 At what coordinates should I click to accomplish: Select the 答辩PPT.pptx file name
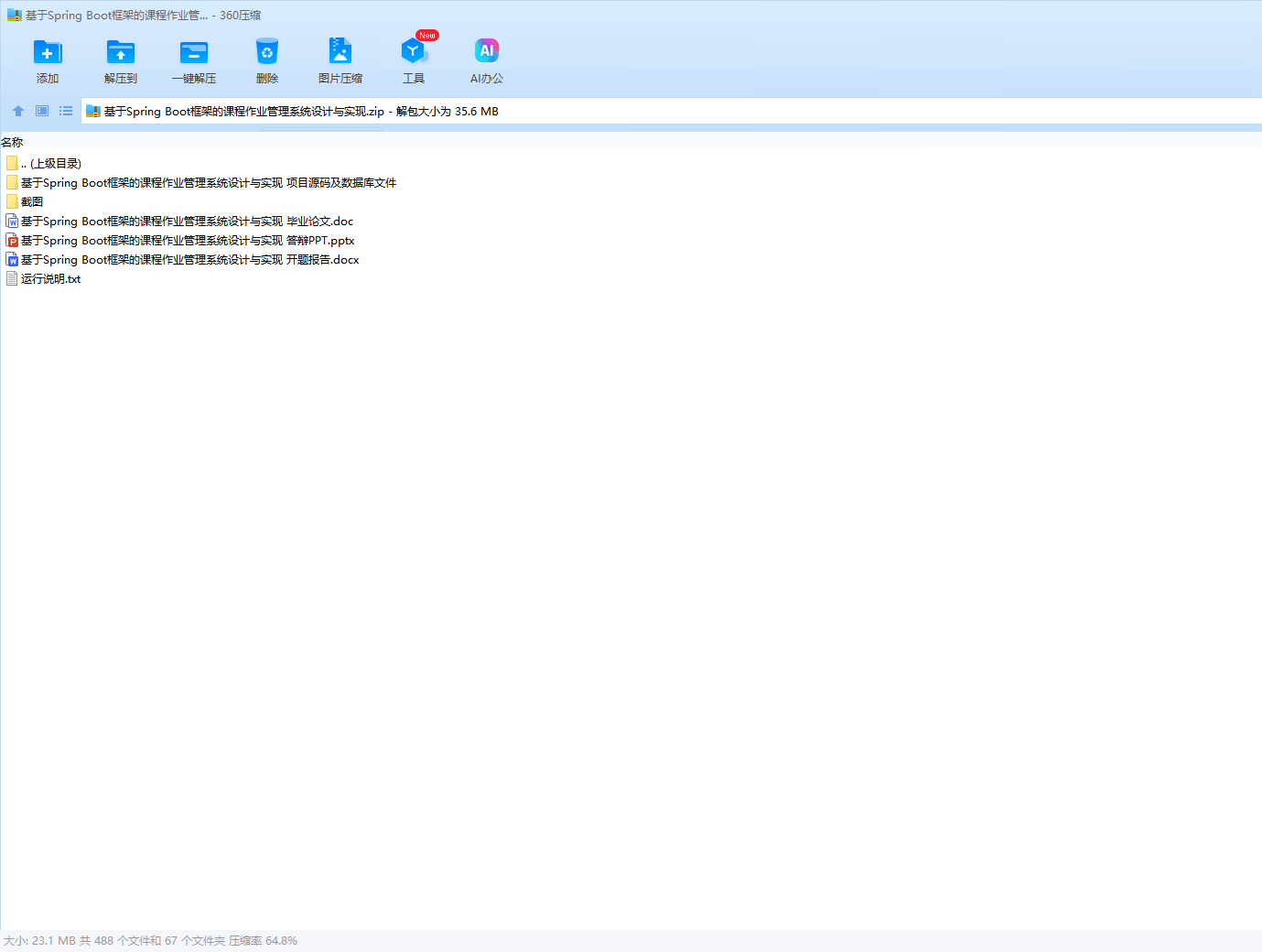[x=188, y=241]
